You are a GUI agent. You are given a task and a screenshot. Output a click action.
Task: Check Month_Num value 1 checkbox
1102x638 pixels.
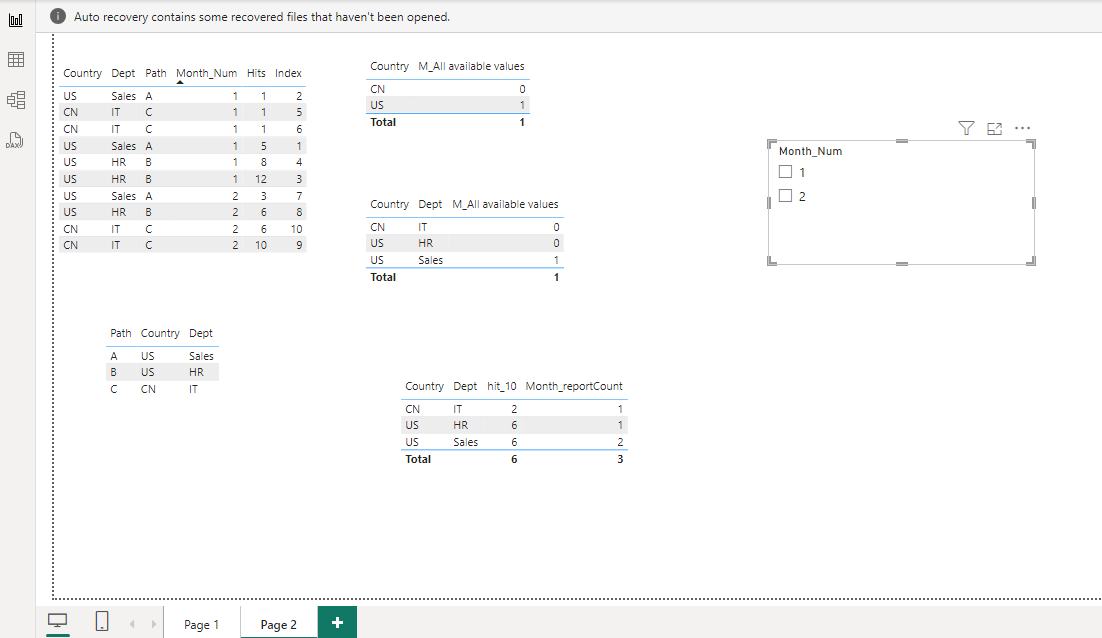pos(786,171)
